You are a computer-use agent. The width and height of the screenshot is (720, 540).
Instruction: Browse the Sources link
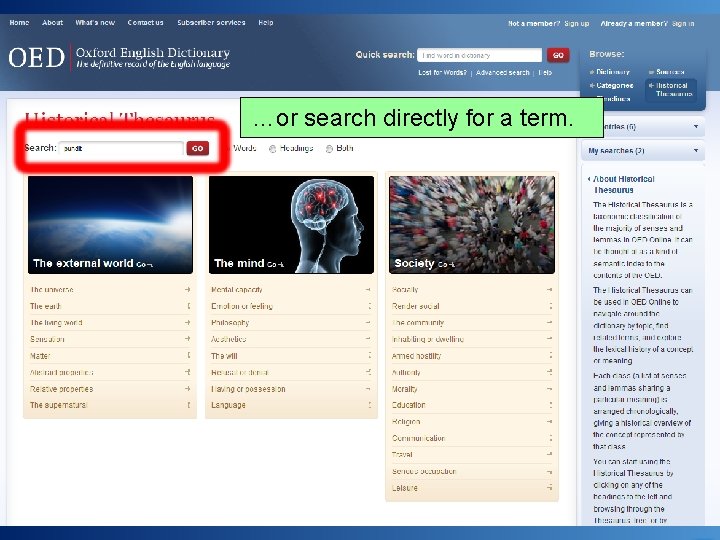670,72
